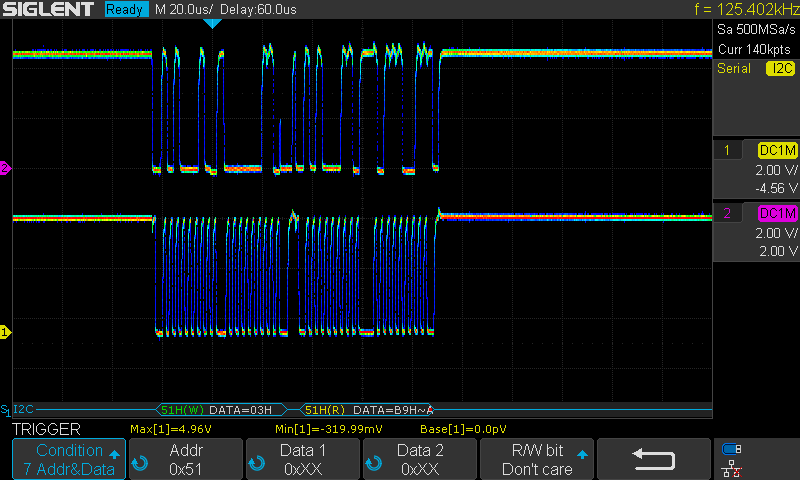Click the S1 I2C decode bus label
The width and height of the screenshot is (800, 480).
coord(17,409)
